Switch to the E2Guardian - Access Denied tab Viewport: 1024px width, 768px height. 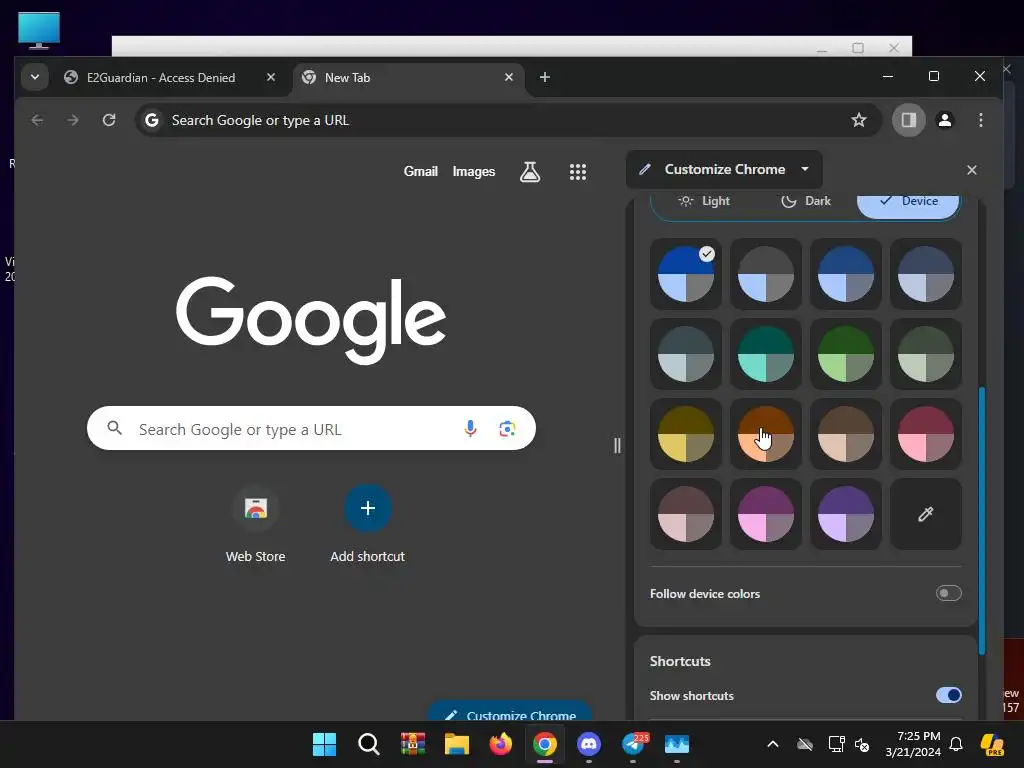(x=161, y=77)
